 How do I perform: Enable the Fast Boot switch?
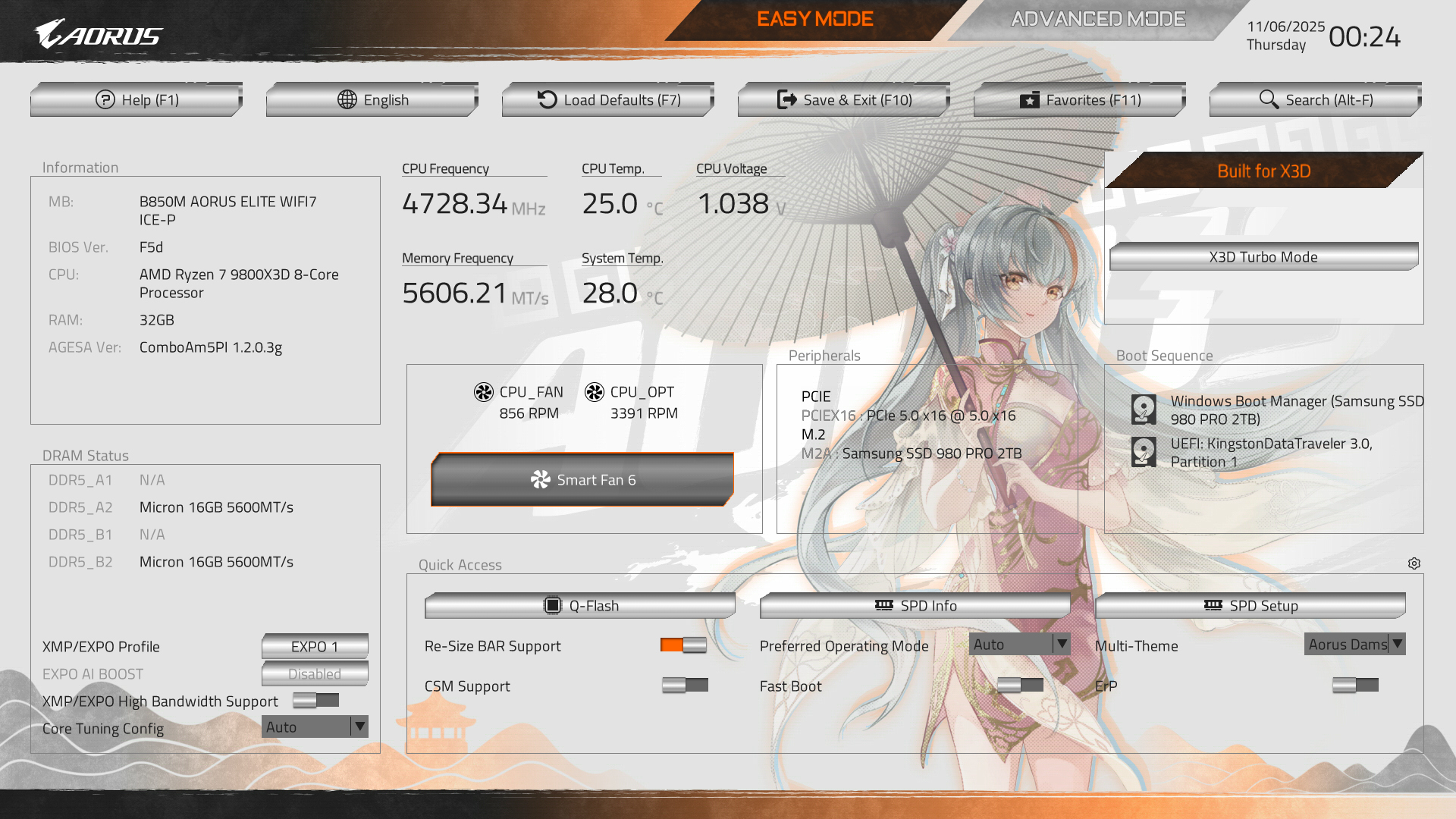[1020, 686]
